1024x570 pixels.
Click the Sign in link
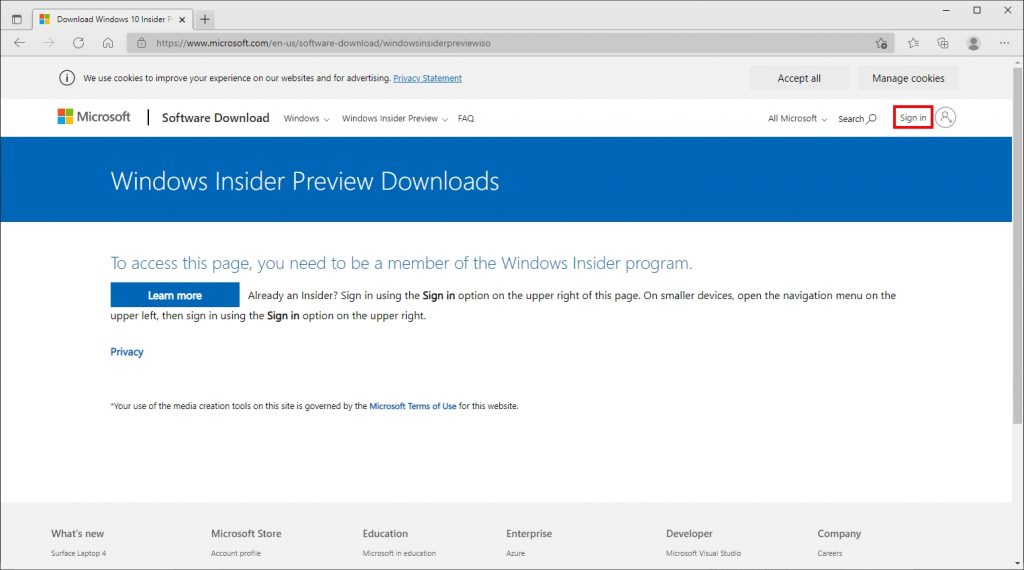(x=913, y=118)
